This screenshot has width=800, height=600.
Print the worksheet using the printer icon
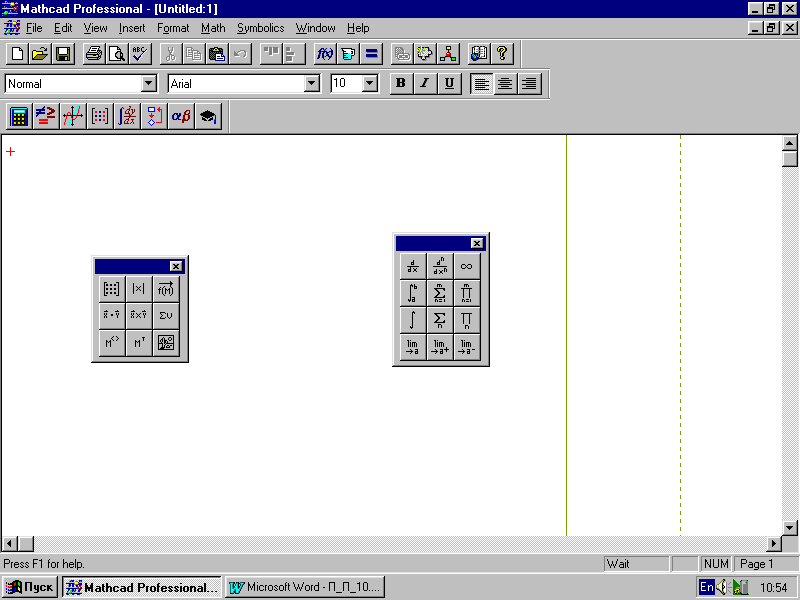point(94,54)
